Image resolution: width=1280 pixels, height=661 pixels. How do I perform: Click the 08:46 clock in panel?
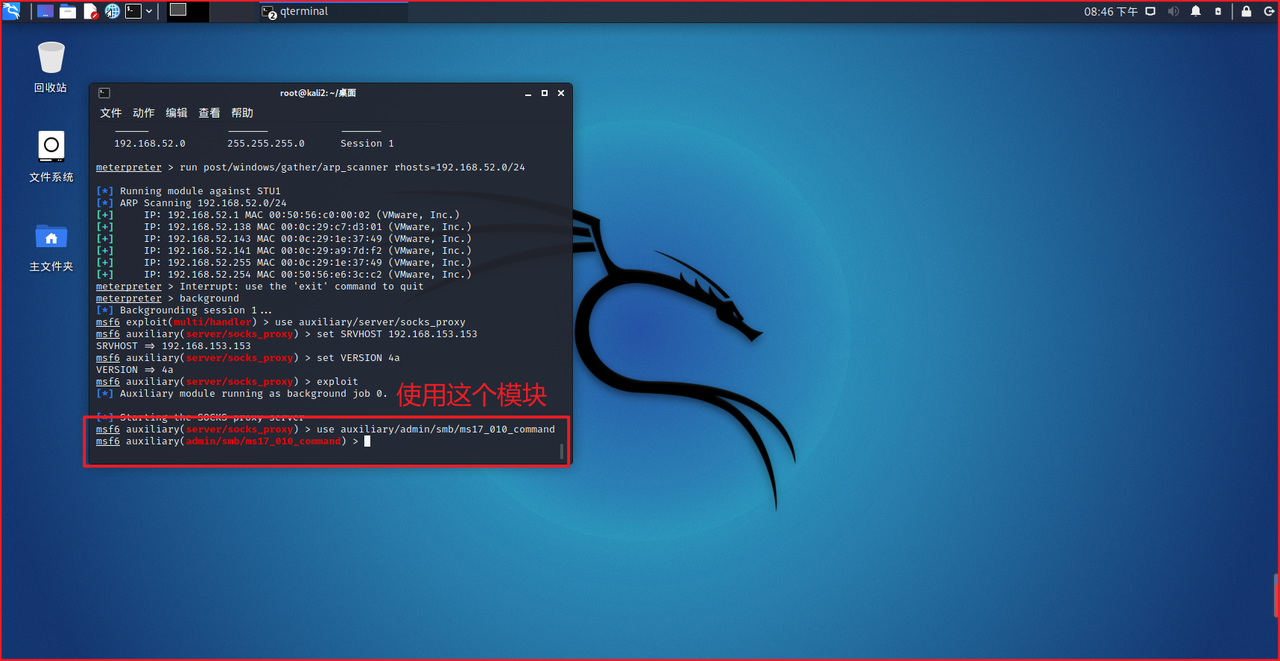click(1111, 12)
